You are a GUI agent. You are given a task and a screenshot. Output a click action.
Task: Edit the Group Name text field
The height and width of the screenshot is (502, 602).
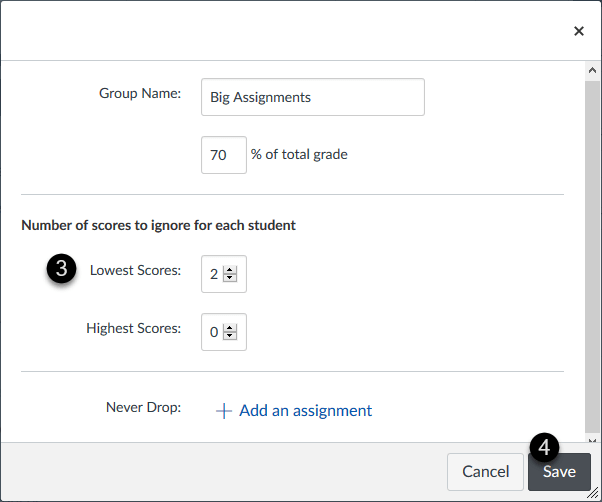(x=313, y=97)
